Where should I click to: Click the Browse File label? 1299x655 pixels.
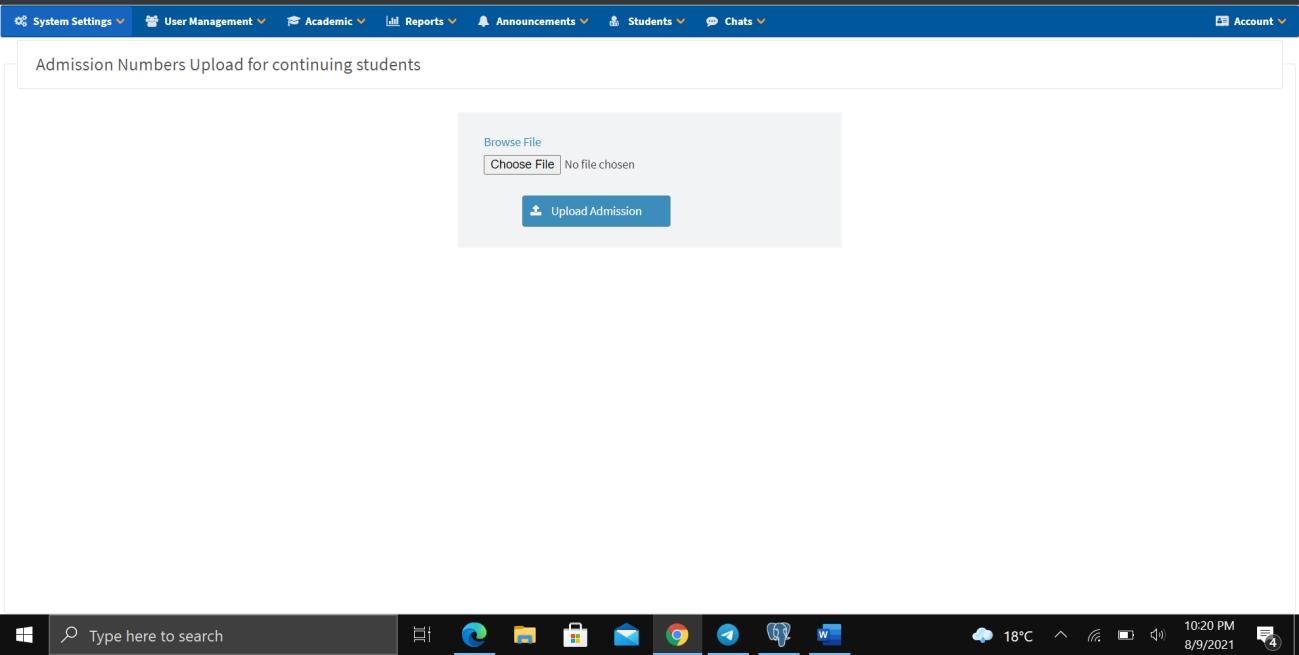[512, 142]
